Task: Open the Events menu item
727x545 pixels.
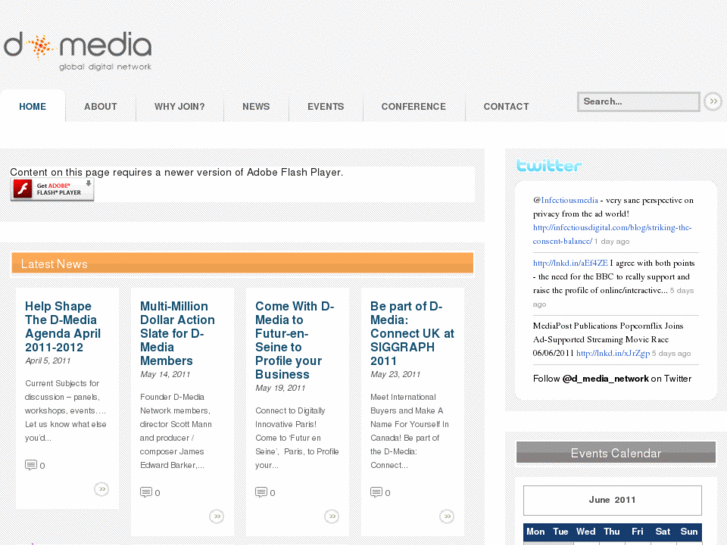Action: click(325, 106)
